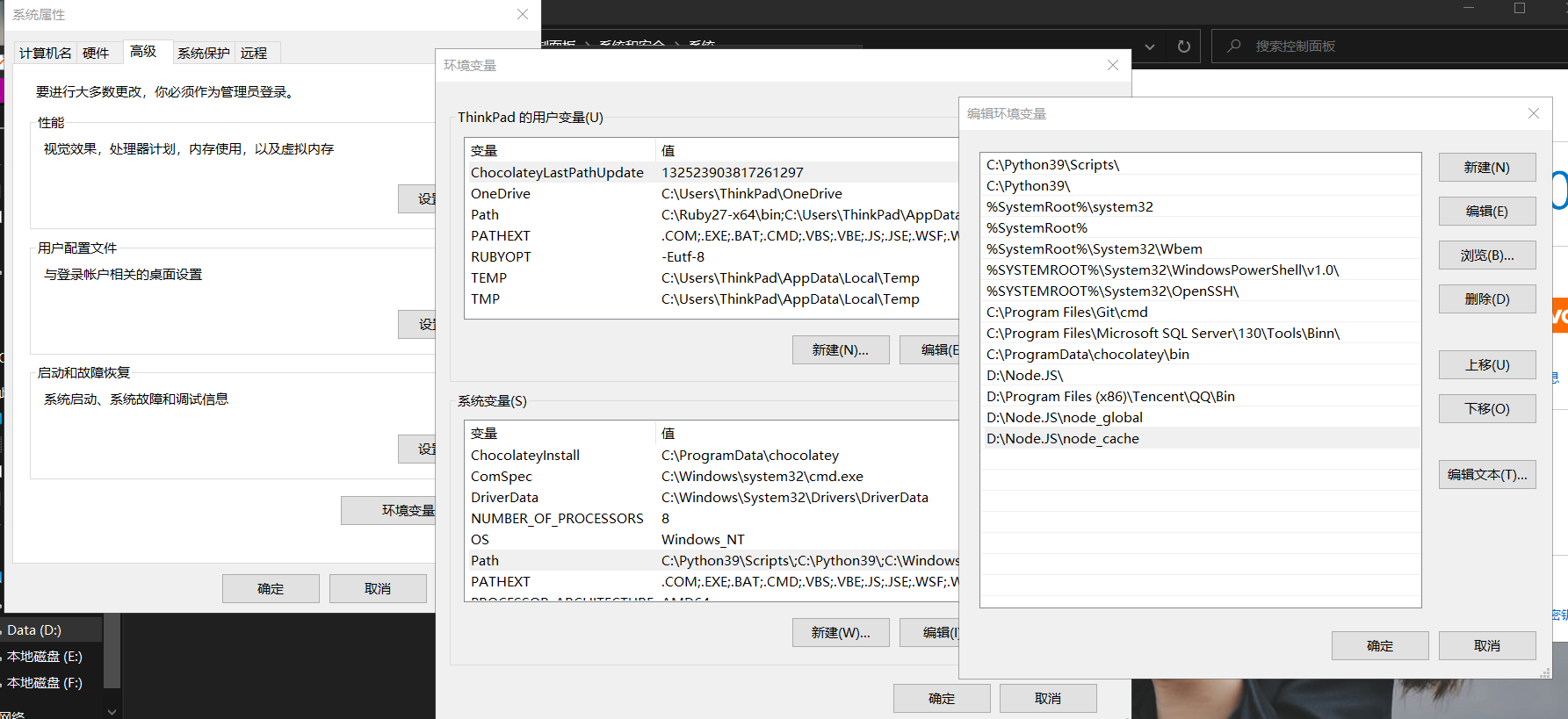This screenshot has width=1568, height=719.
Task: Move entry up with 上移(U)
Action: click(x=1487, y=364)
